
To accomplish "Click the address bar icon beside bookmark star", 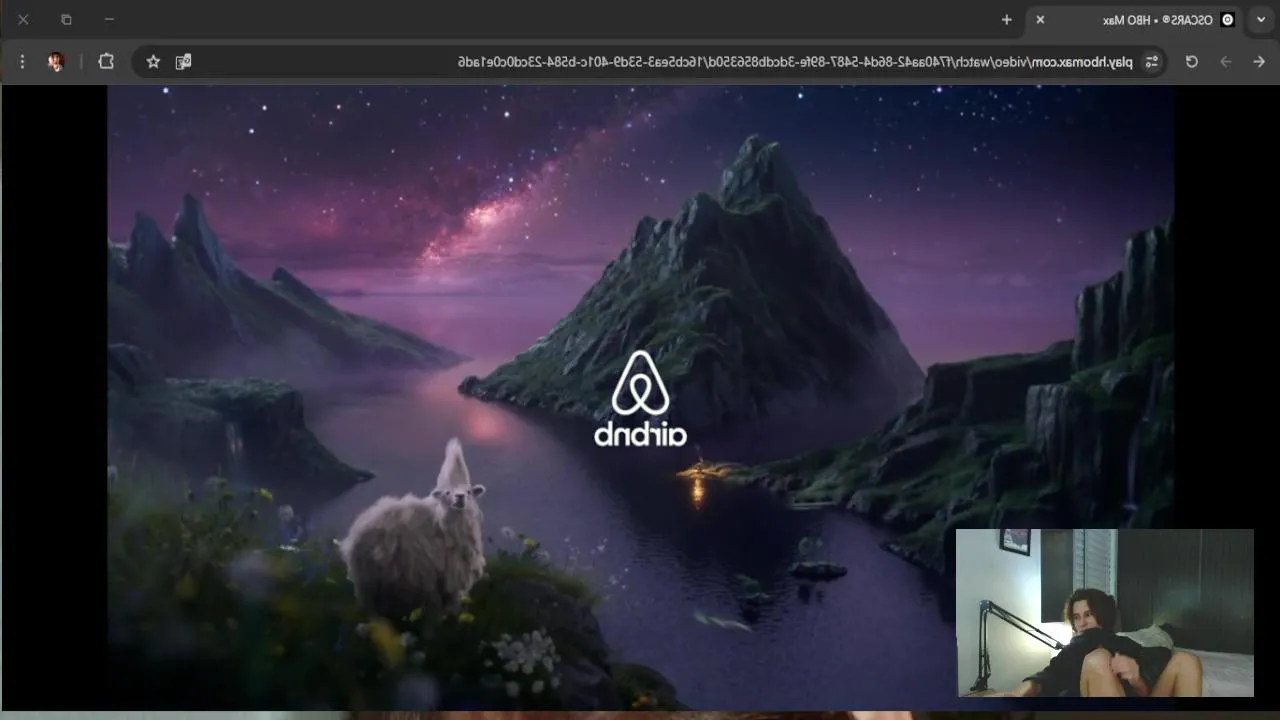I will click(184, 62).
